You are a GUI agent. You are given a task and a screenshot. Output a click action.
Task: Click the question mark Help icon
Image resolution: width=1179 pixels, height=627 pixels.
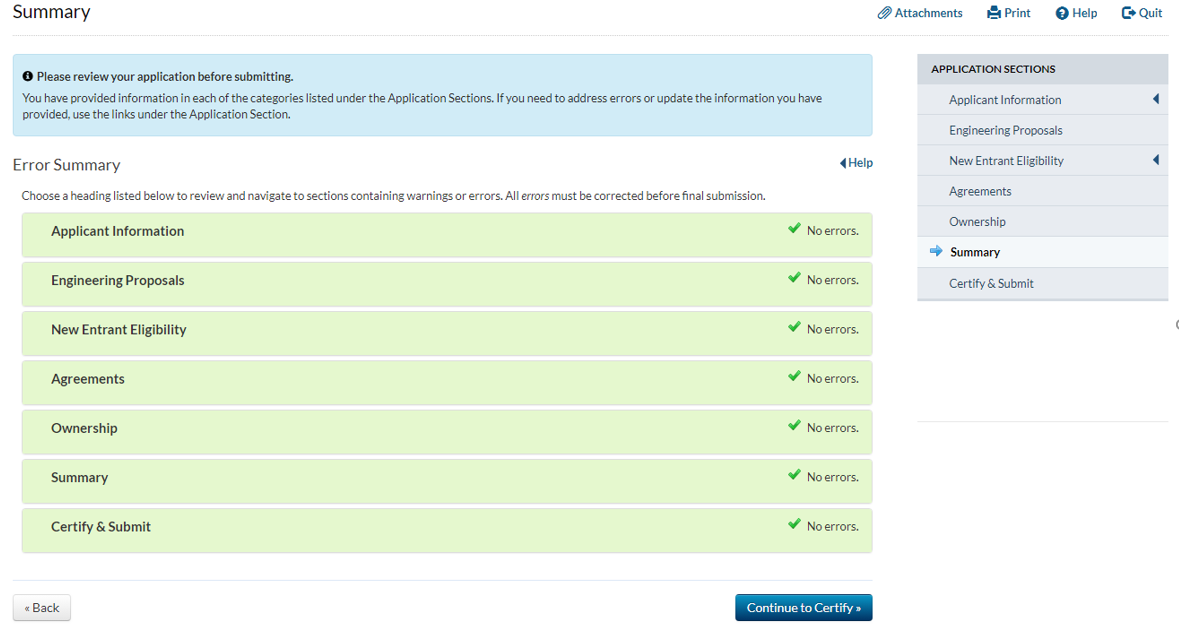(x=1062, y=13)
